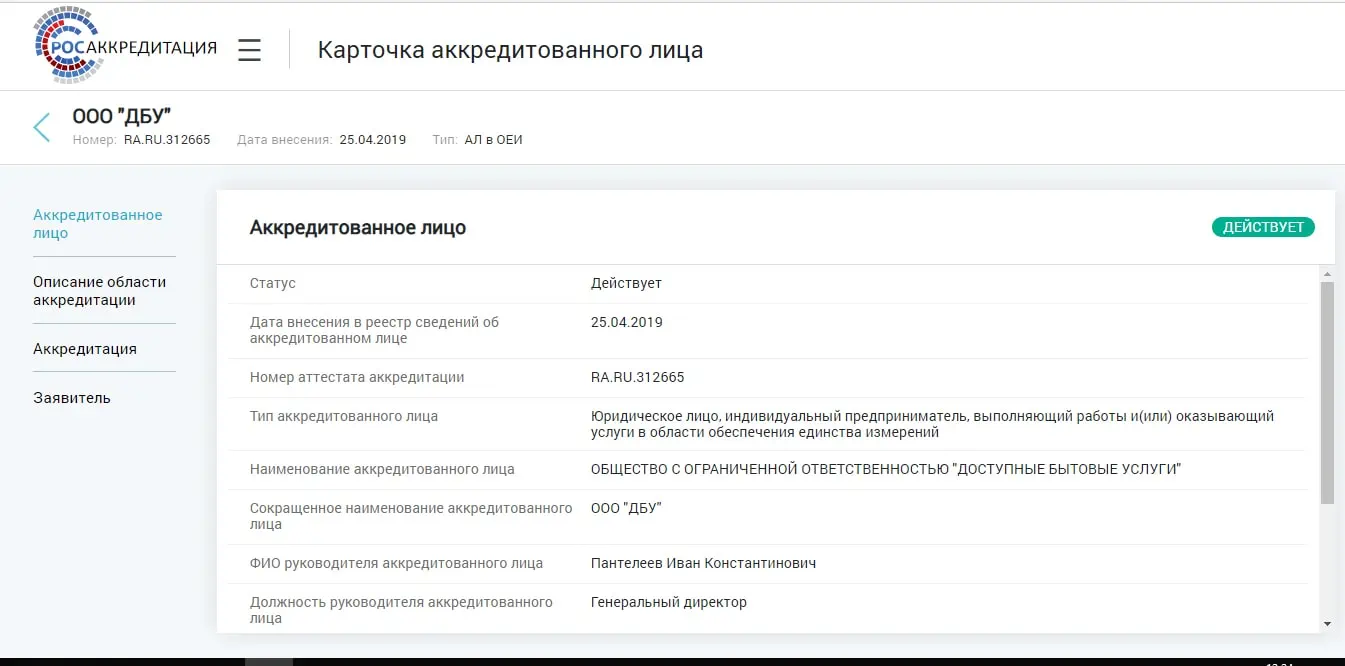Click the ООО "ДБУ" header title
Viewport: 1345px width, 666px height.
(x=122, y=117)
